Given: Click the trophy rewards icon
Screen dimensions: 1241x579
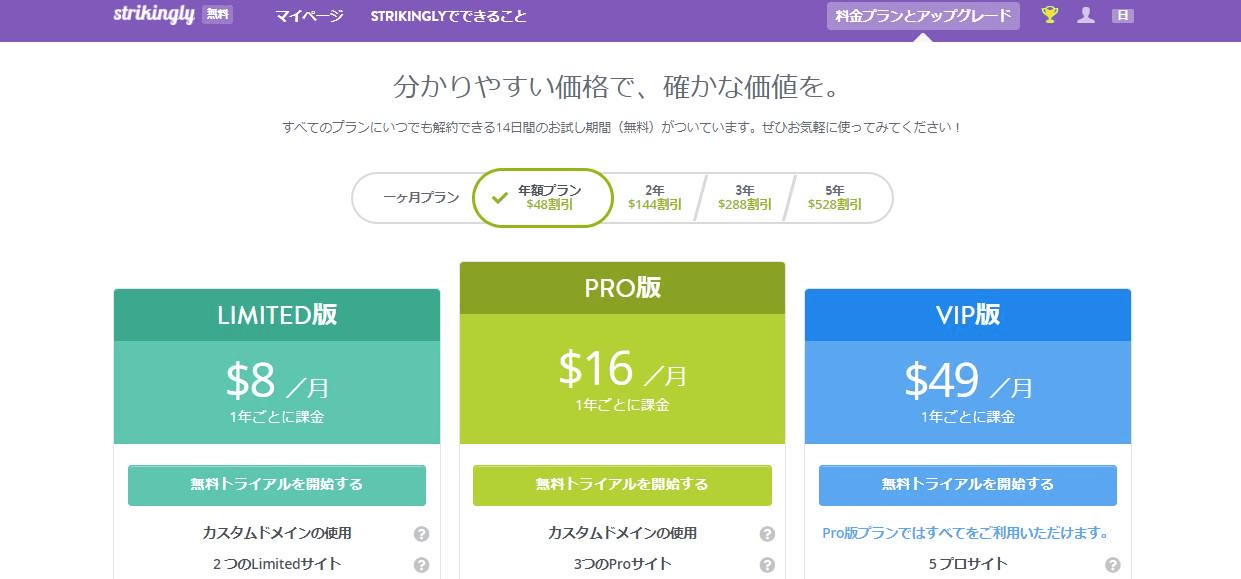Looking at the screenshot, I should click(x=1048, y=15).
